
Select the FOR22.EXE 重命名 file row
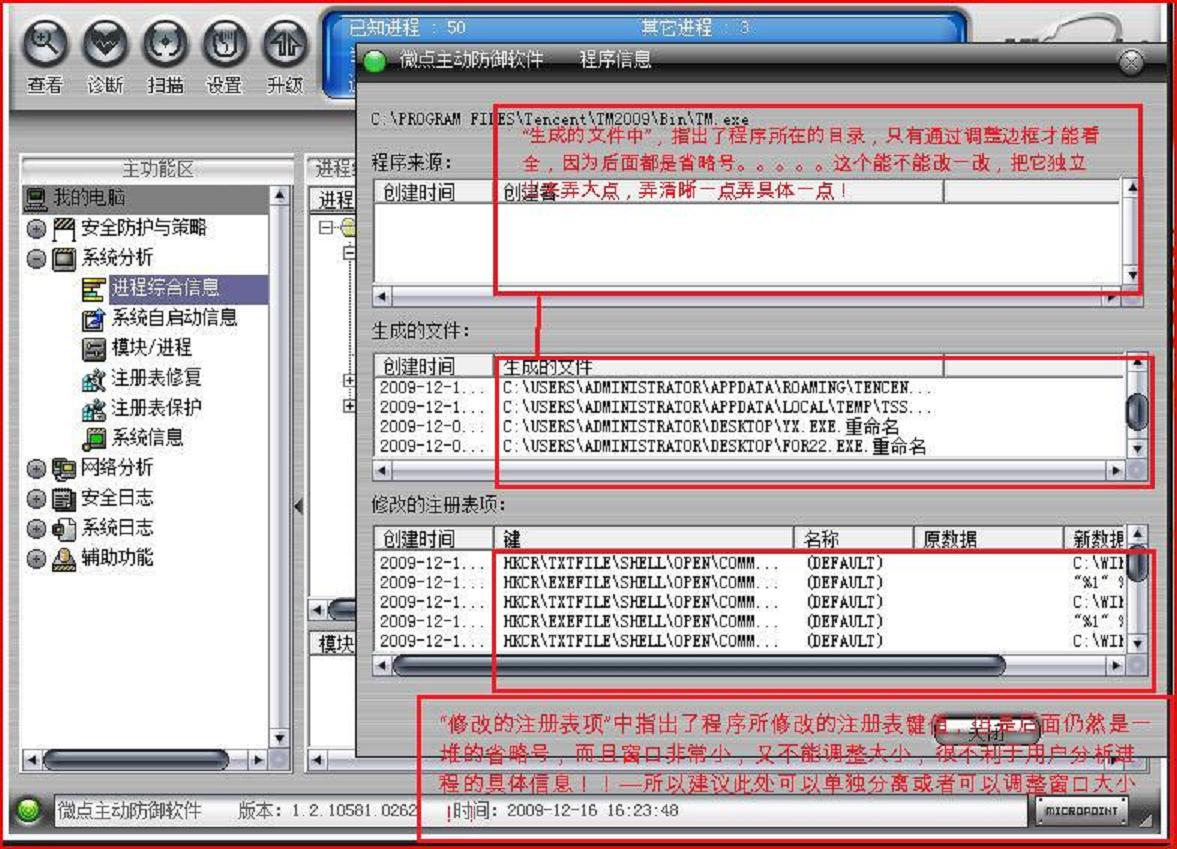click(x=750, y=447)
